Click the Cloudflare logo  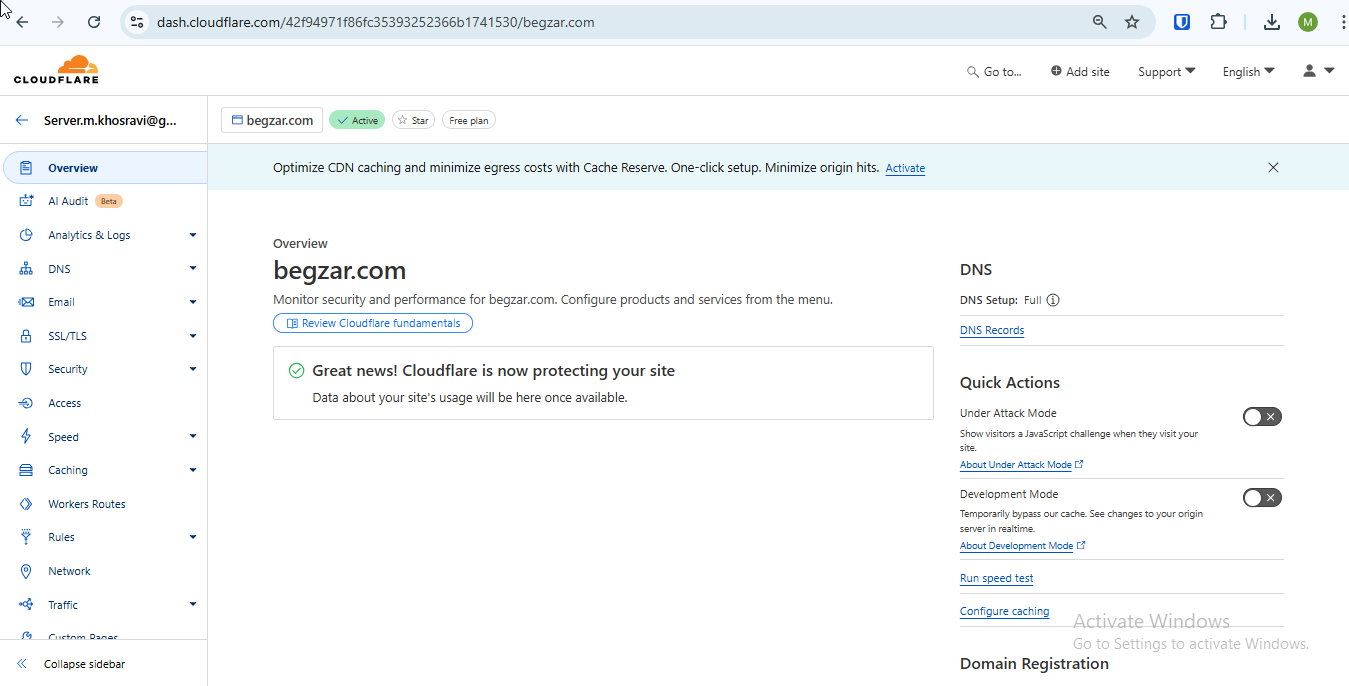pyautogui.click(x=56, y=70)
